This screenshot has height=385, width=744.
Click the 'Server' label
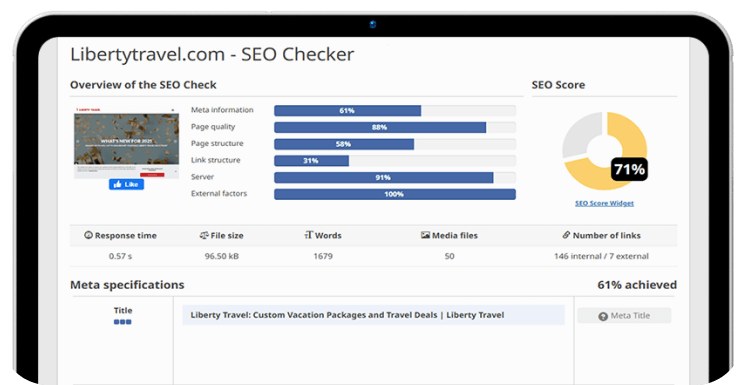coord(203,177)
